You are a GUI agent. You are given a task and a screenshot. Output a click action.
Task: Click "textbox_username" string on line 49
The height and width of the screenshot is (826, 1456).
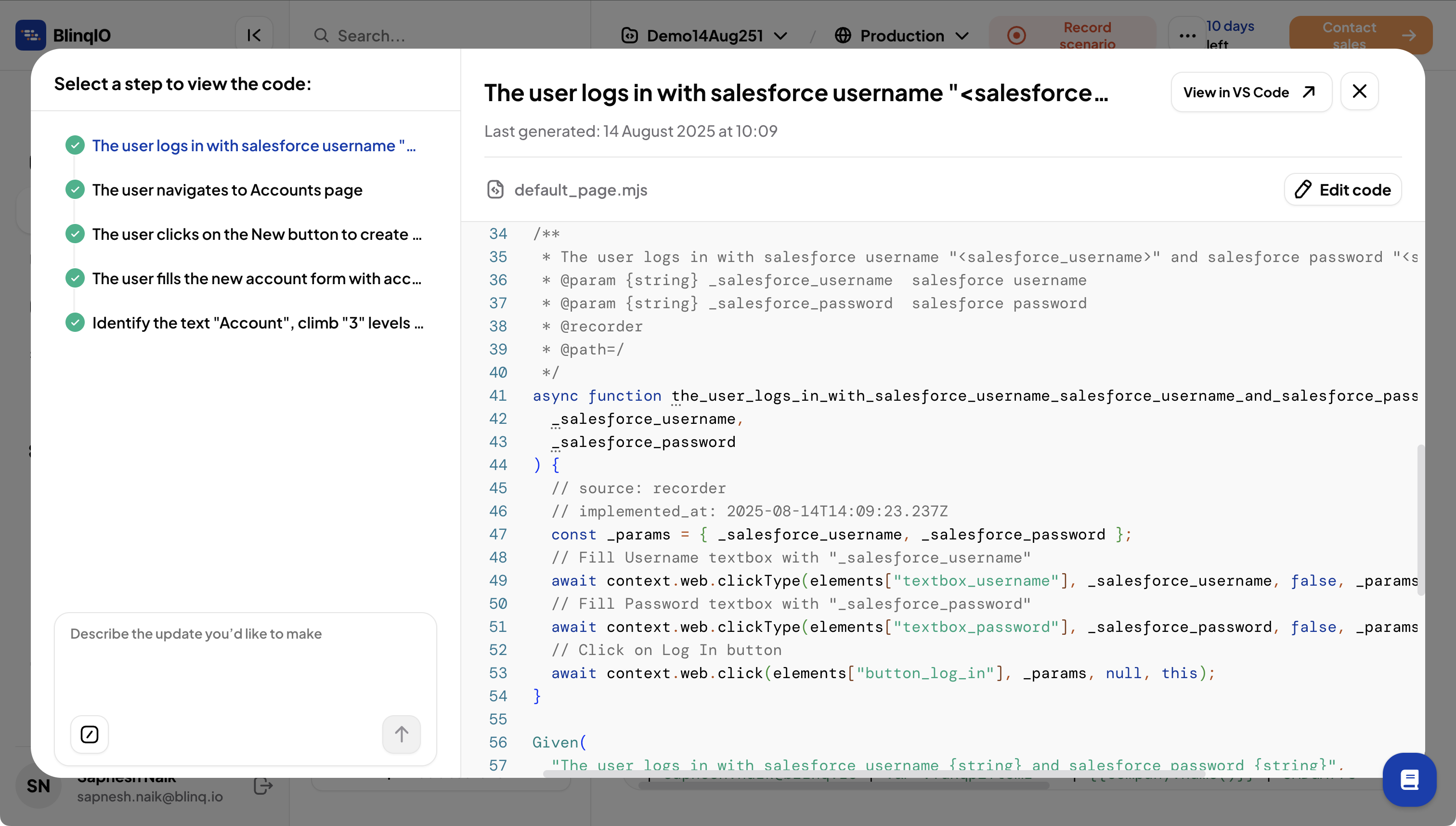pos(976,581)
